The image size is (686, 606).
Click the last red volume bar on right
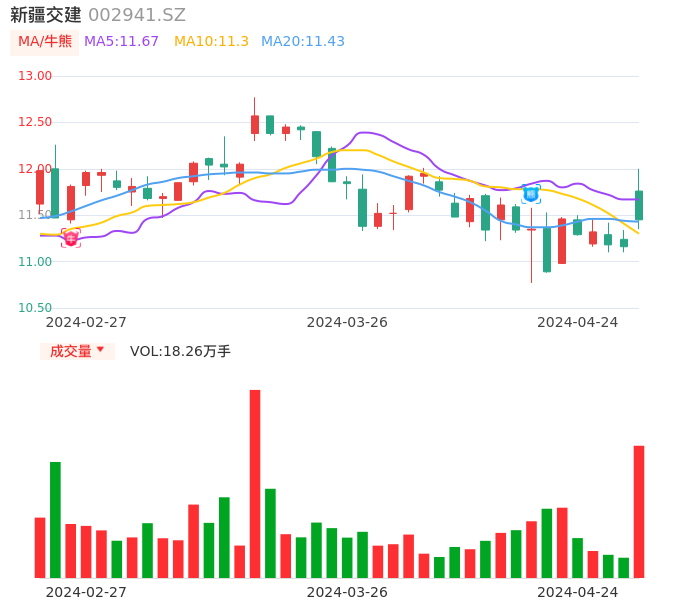pos(639,511)
